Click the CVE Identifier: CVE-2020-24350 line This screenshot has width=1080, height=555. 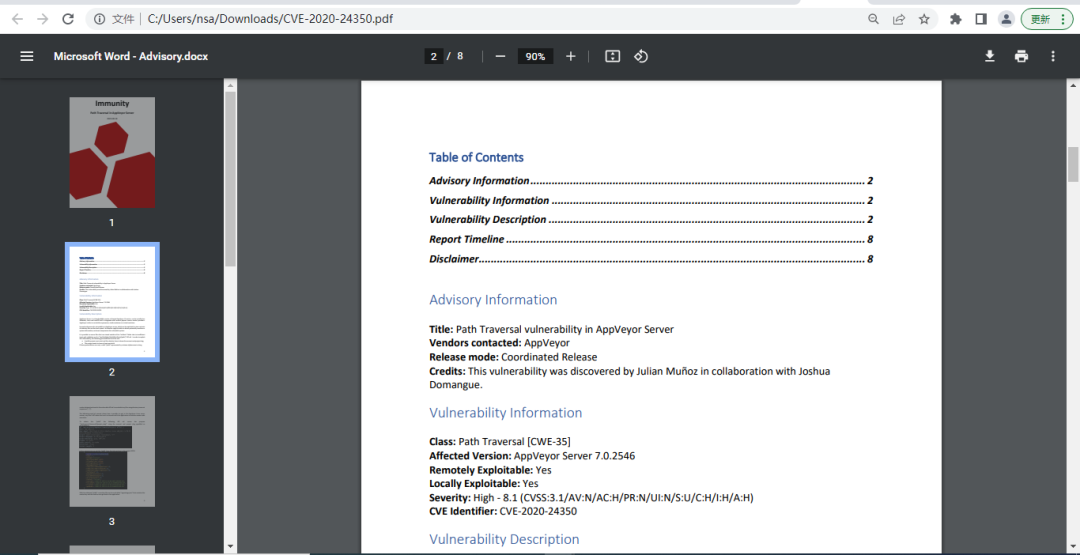(x=503, y=512)
